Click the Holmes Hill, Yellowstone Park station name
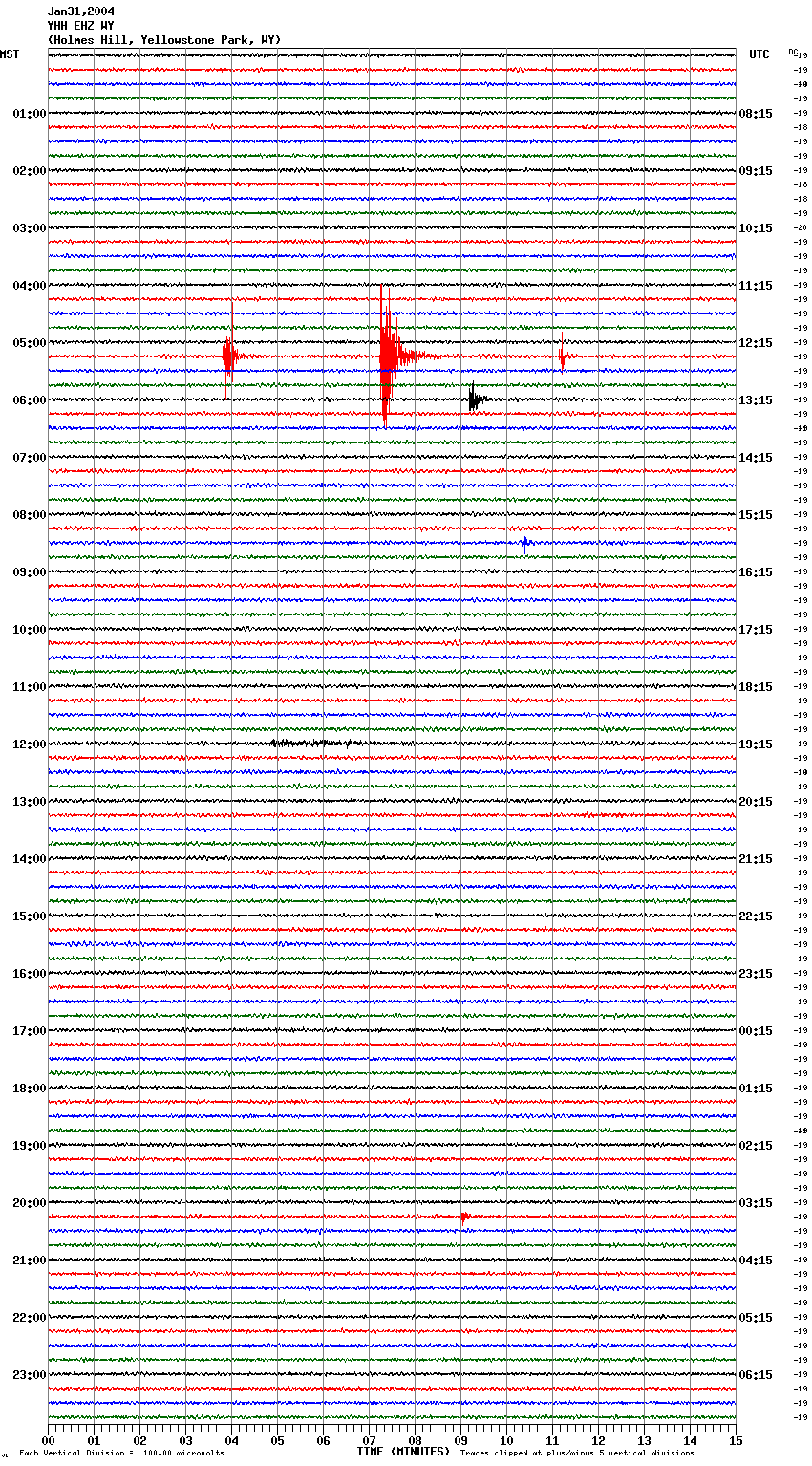 pos(164,40)
